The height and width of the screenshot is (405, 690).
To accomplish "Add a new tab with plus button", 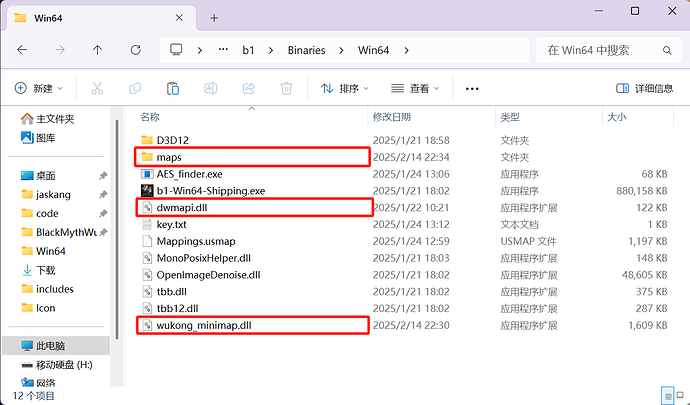I will coord(214,18).
